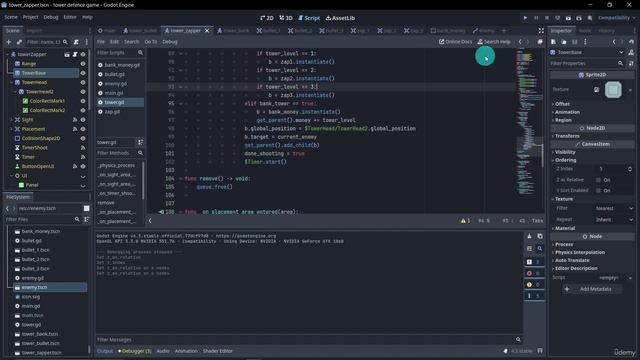Click the Filter Properties input field
This screenshot has height=360, width=640.
[587, 64]
